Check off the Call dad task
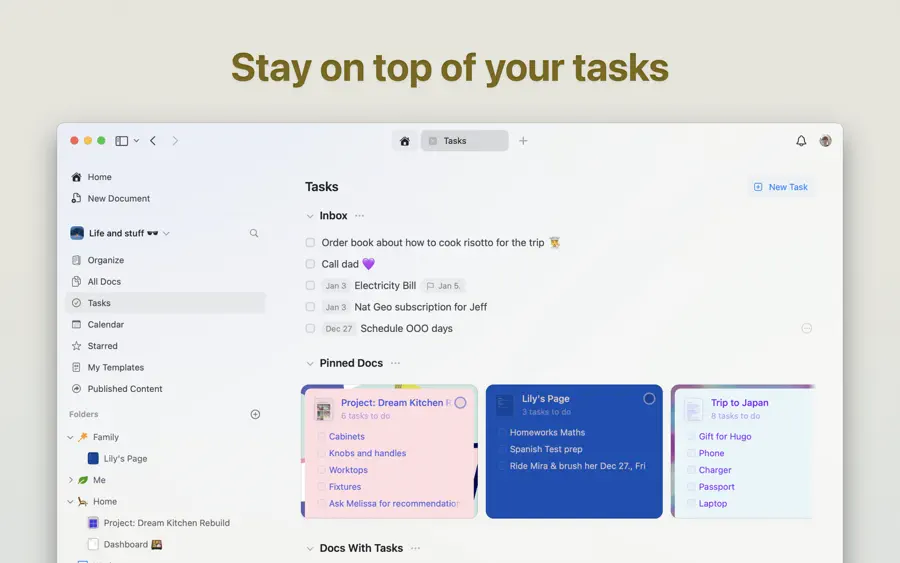The width and height of the screenshot is (900, 563). [x=310, y=264]
